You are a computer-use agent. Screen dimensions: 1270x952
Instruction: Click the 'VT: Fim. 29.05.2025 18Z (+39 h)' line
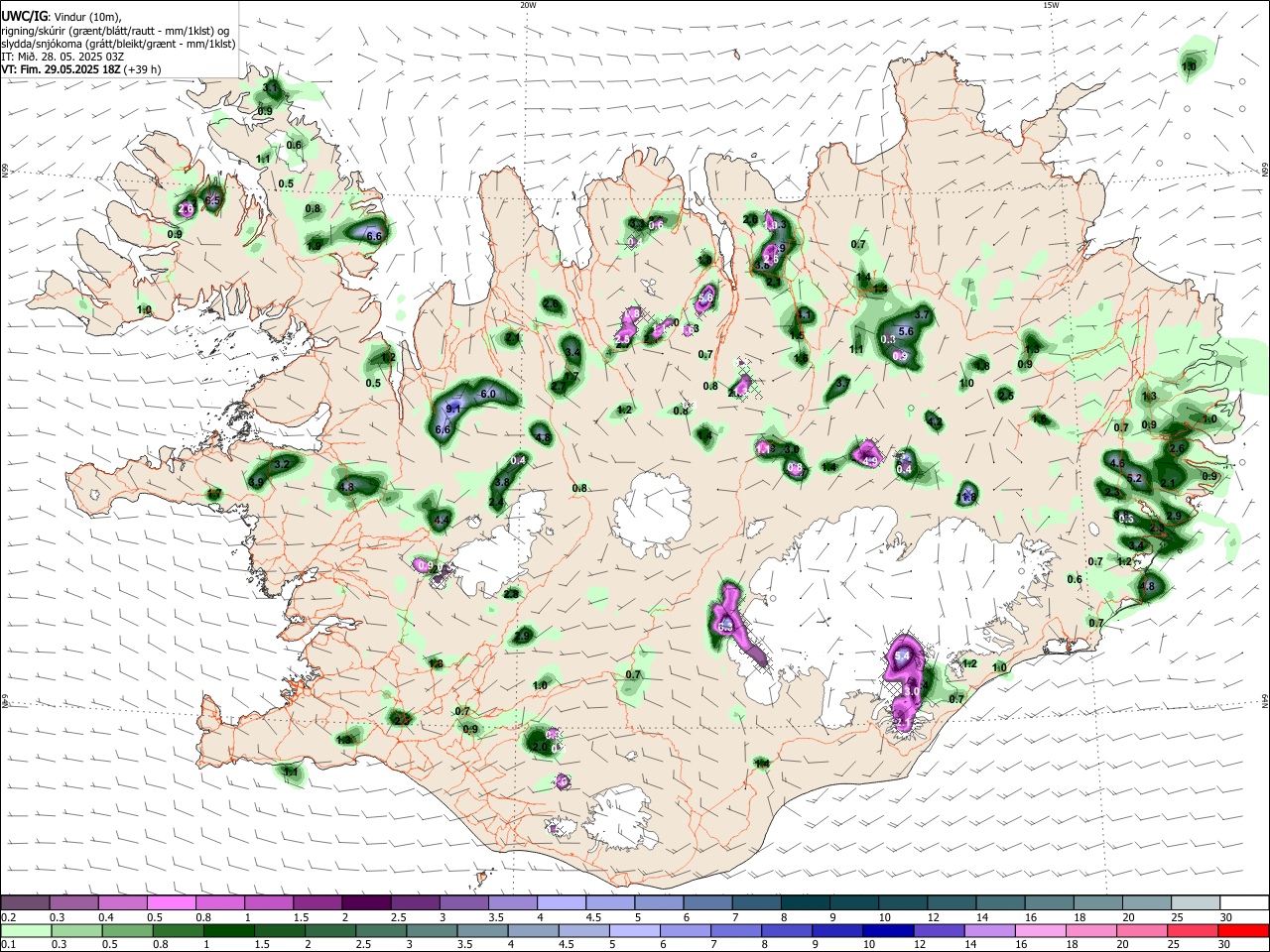[80, 69]
